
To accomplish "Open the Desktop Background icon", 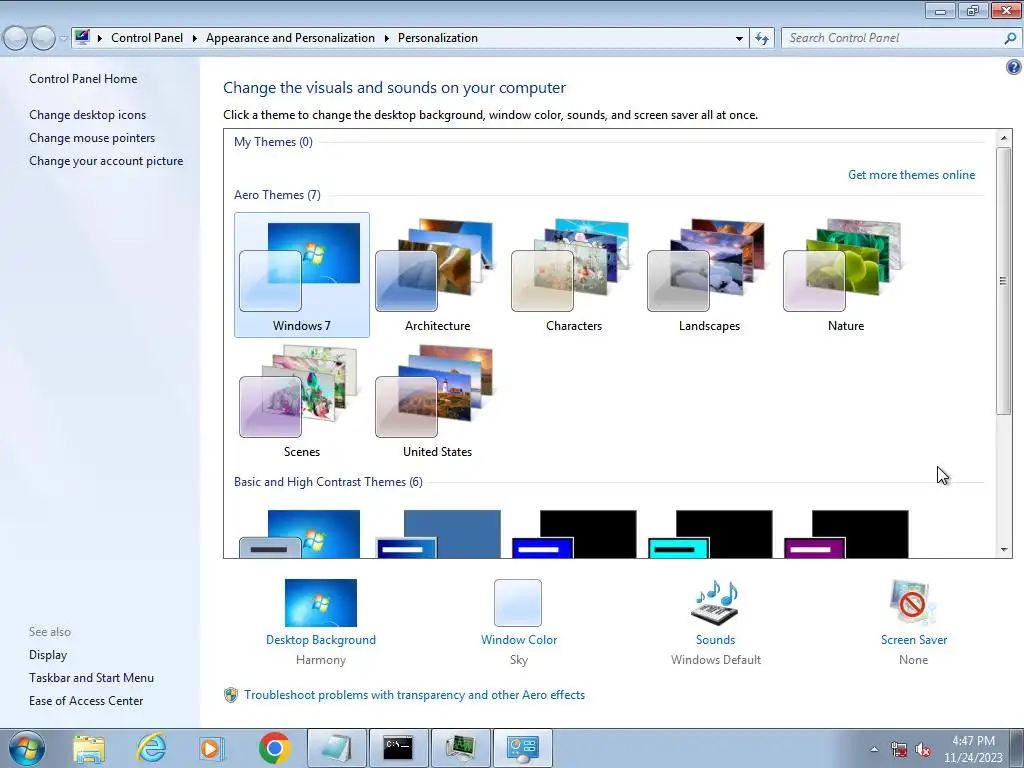I will pos(321,603).
